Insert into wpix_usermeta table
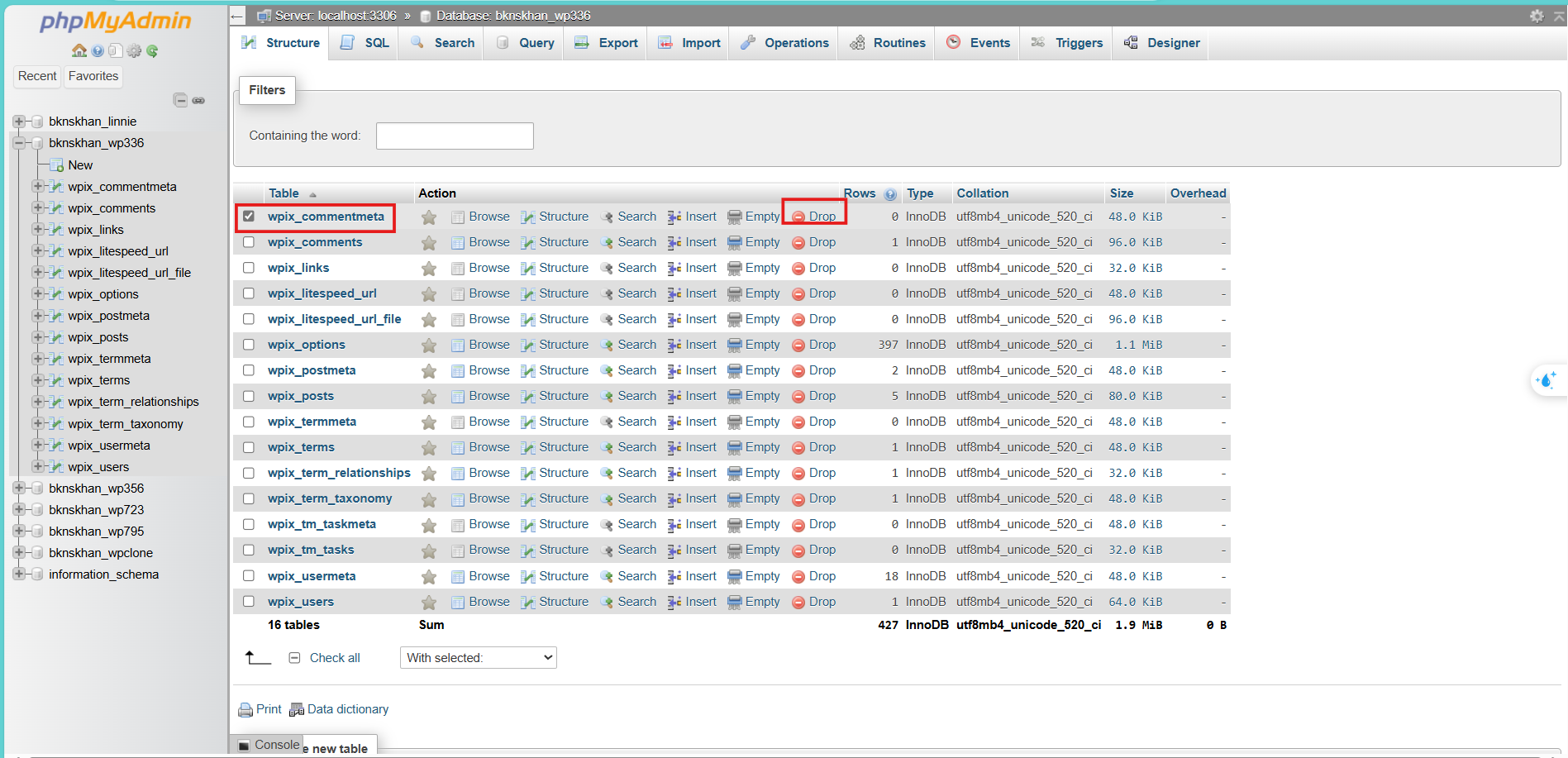This screenshot has width=1568, height=758. [693, 576]
